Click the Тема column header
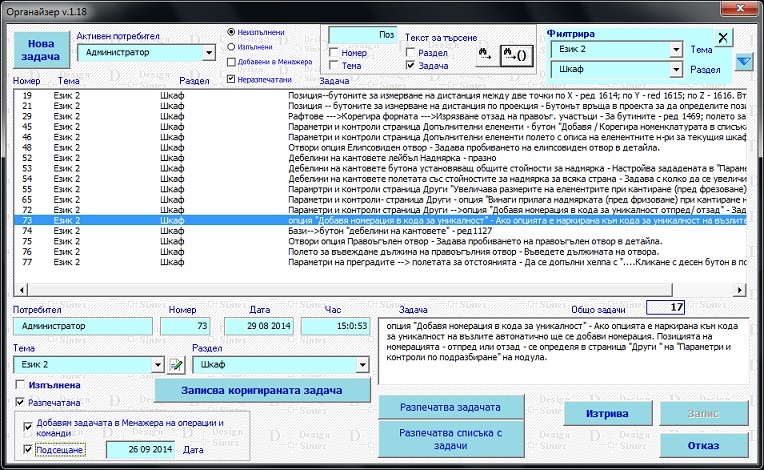The width and height of the screenshot is (764, 470). coord(68,80)
